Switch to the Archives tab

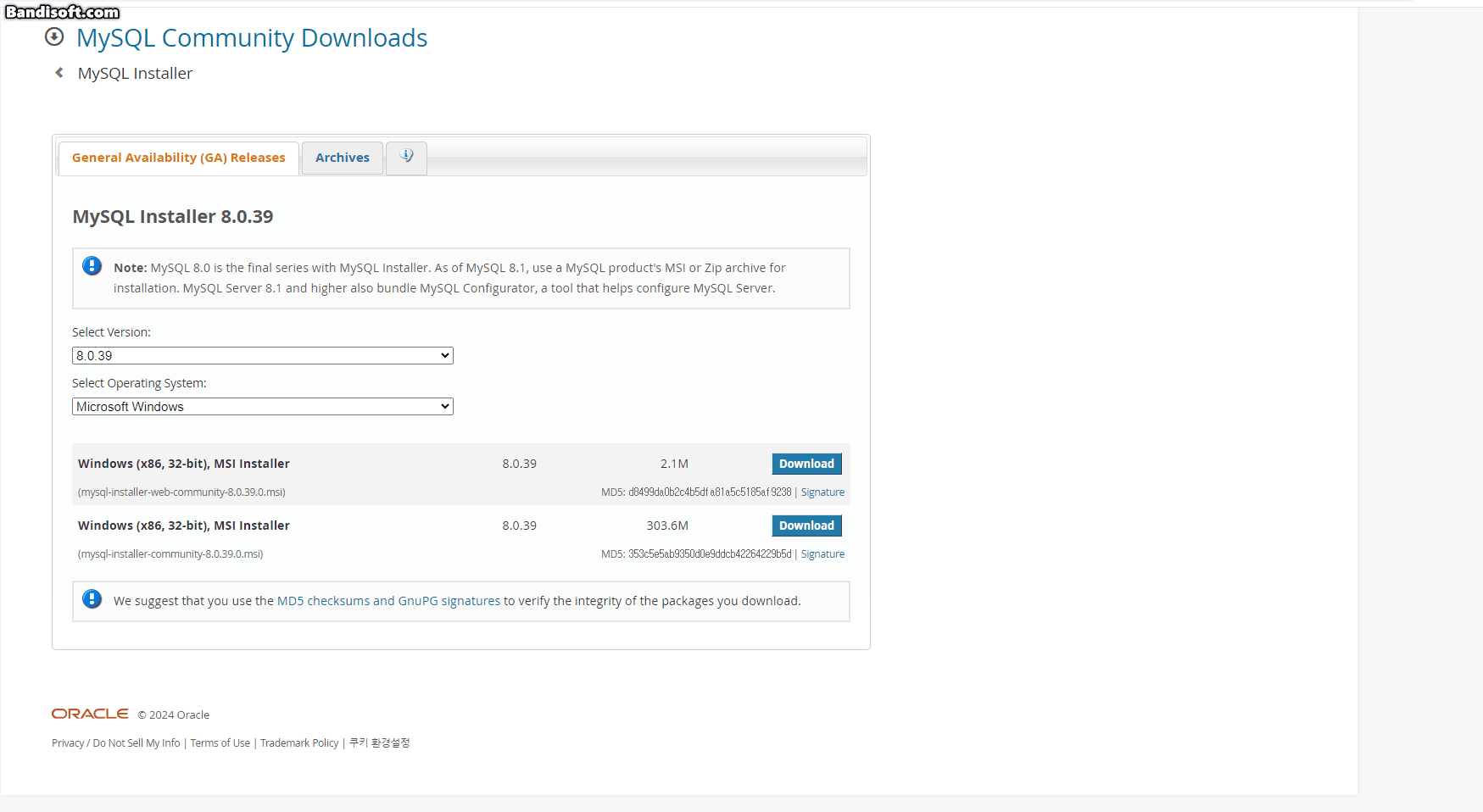343,158
